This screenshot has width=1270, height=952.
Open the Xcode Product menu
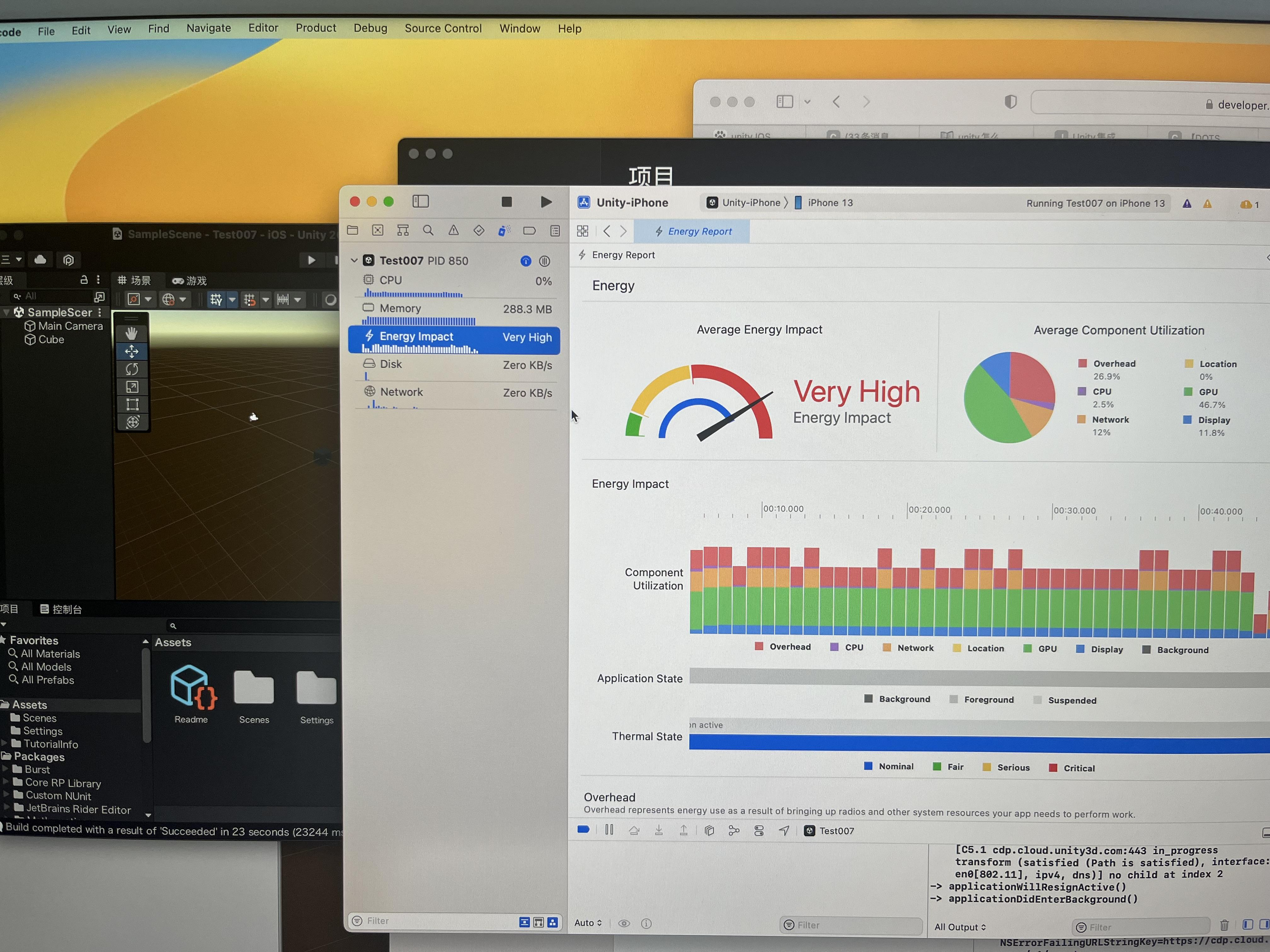316,27
